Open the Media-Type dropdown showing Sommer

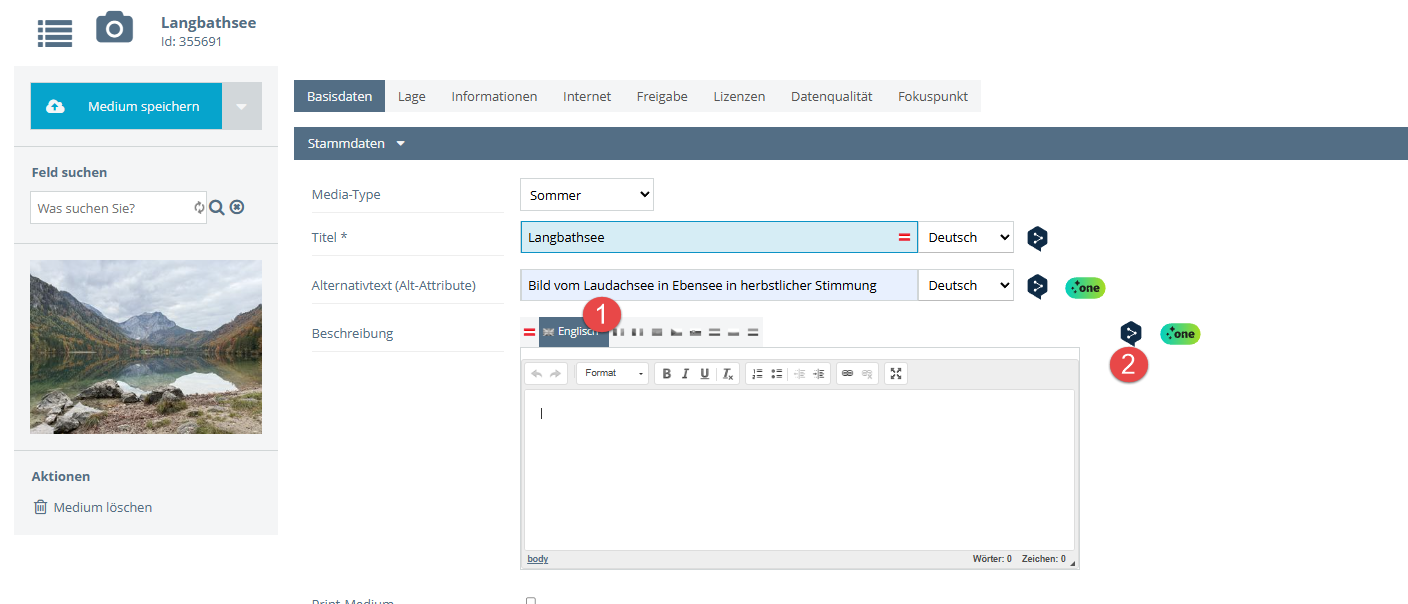pos(587,195)
